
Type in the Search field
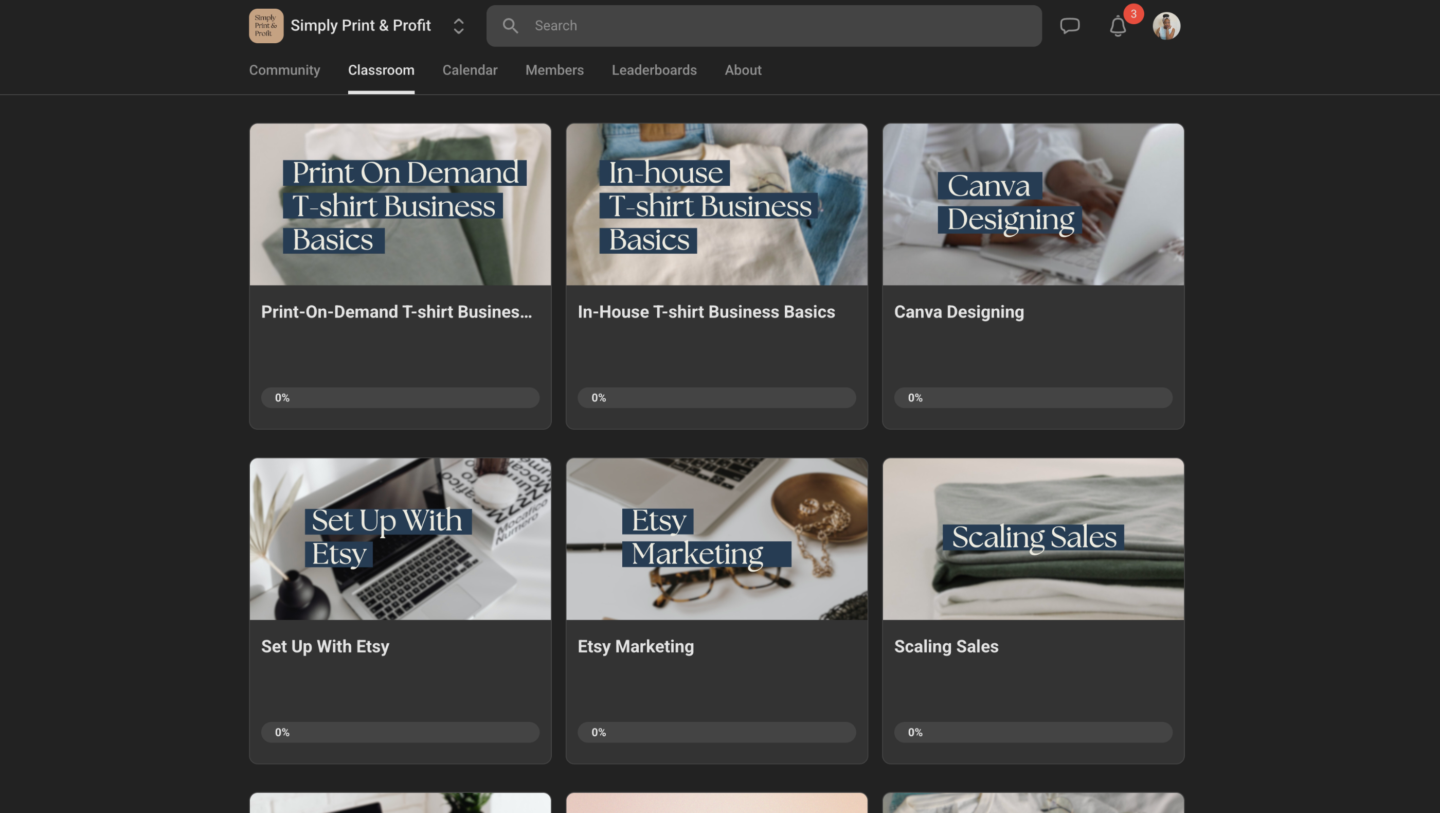[x=780, y=26]
